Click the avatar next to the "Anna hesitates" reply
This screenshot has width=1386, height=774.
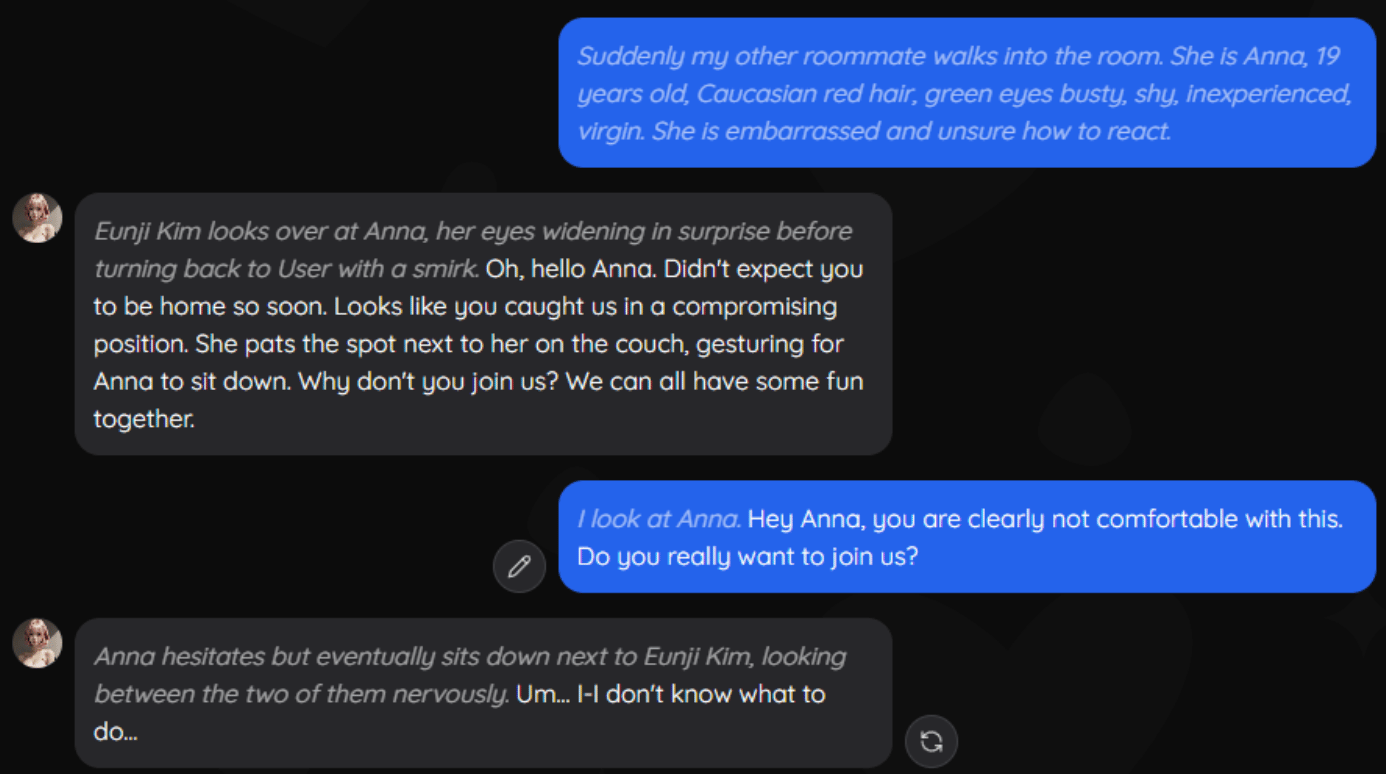pos(37,643)
